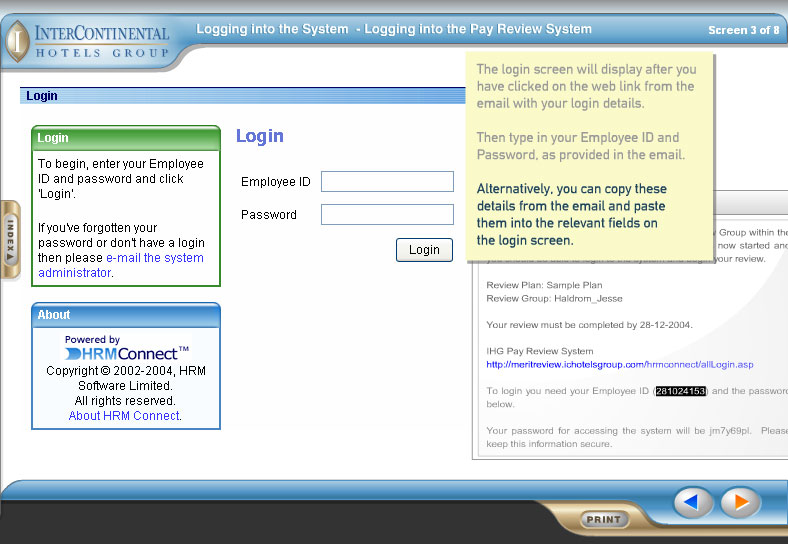788x544 pixels.
Task: Click the 'Alternatively, you can copy' tooltip paragraph
Action: tap(572, 215)
